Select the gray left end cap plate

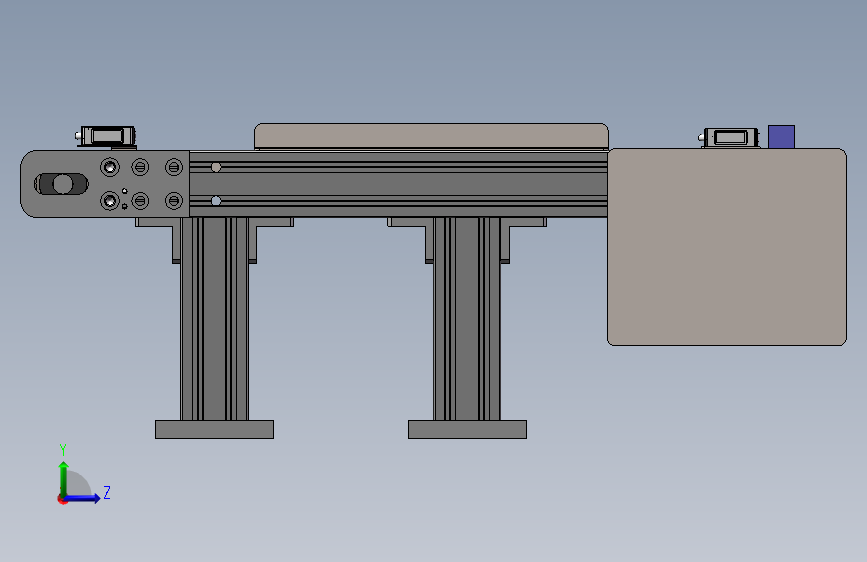click(x=105, y=184)
